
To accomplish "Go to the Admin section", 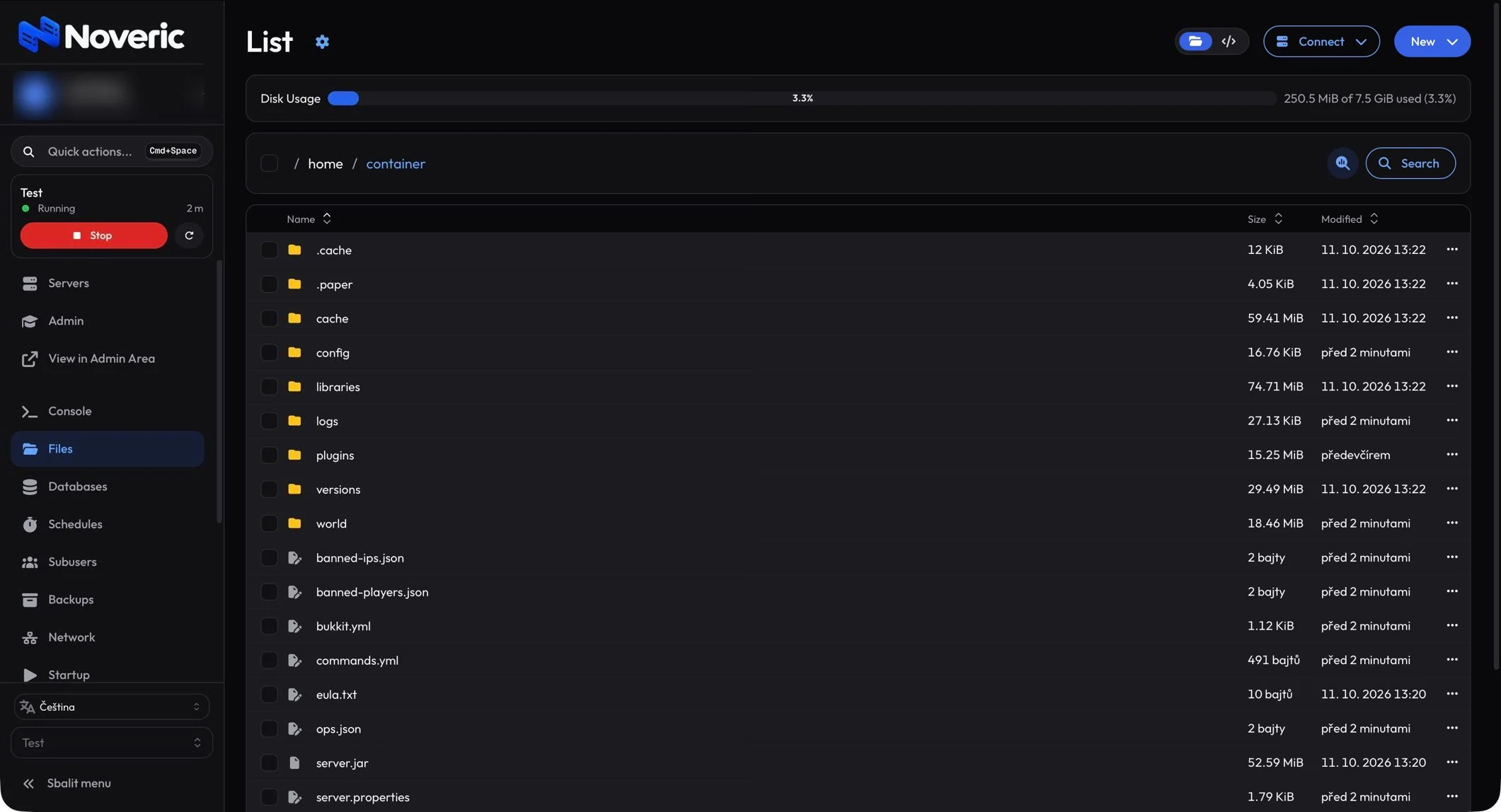I will coord(108,321).
